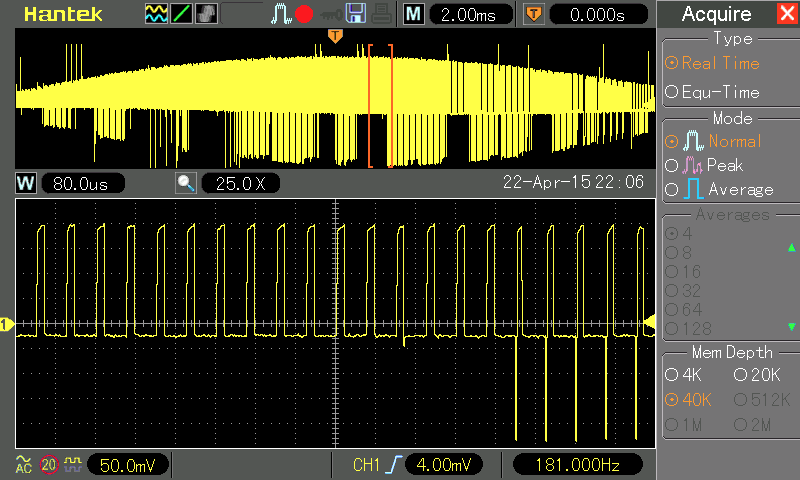Screen dimensions: 800x480
Task: Click the trigger level arrow on right edge
Action: coord(649,322)
